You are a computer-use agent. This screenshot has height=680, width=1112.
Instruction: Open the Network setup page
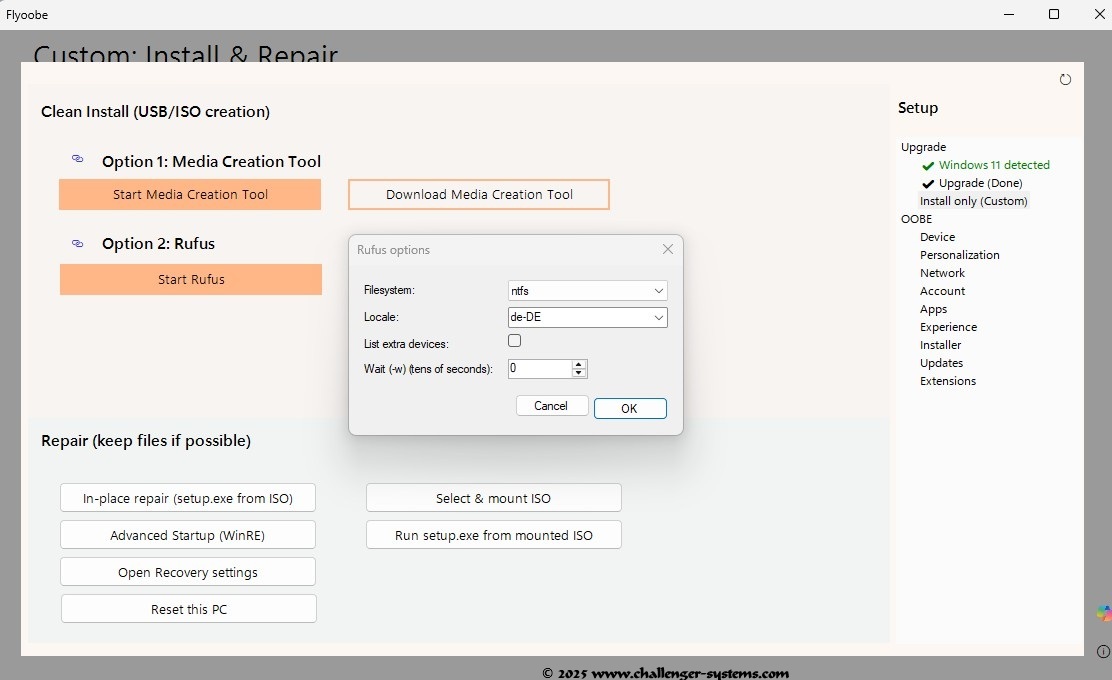point(942,273)
